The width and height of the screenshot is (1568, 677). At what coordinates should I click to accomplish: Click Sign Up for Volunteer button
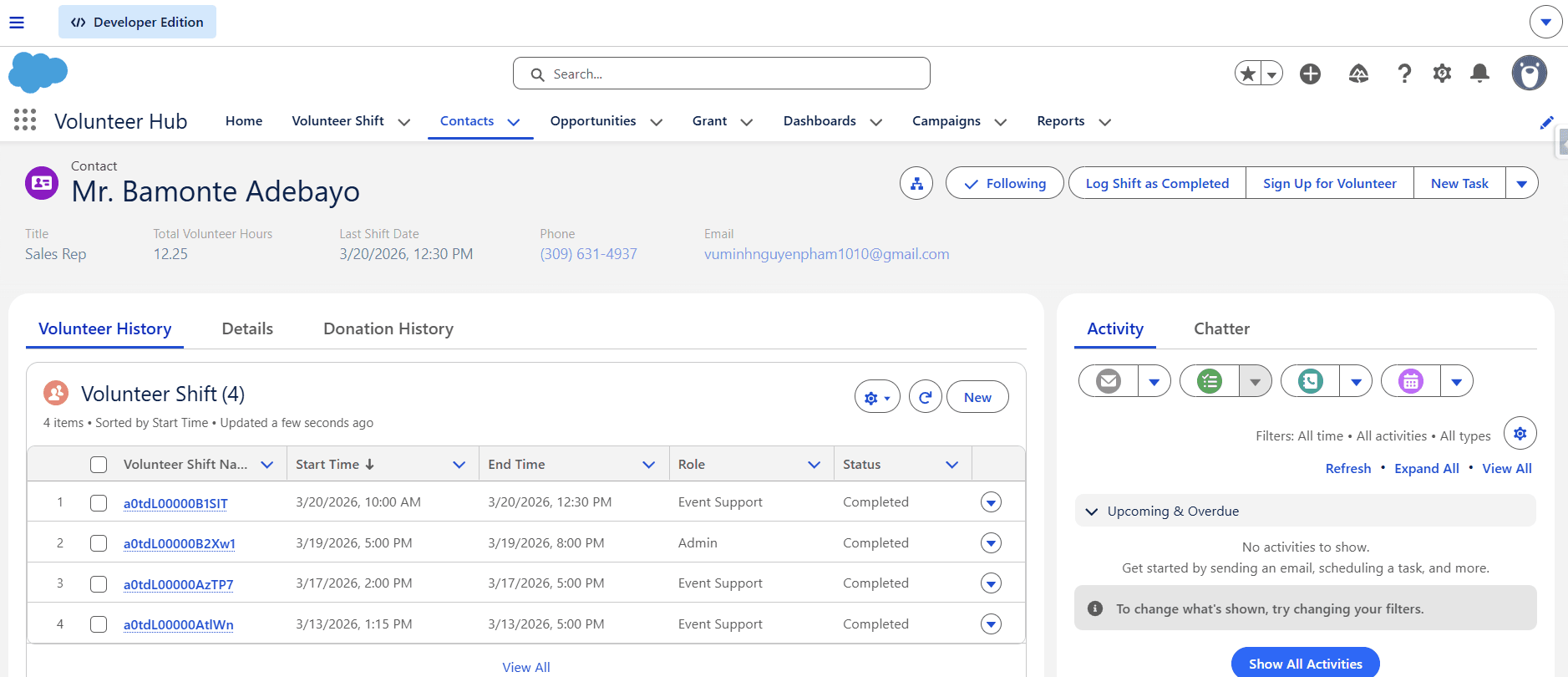pyautogui.click(x=1329, y=183)
